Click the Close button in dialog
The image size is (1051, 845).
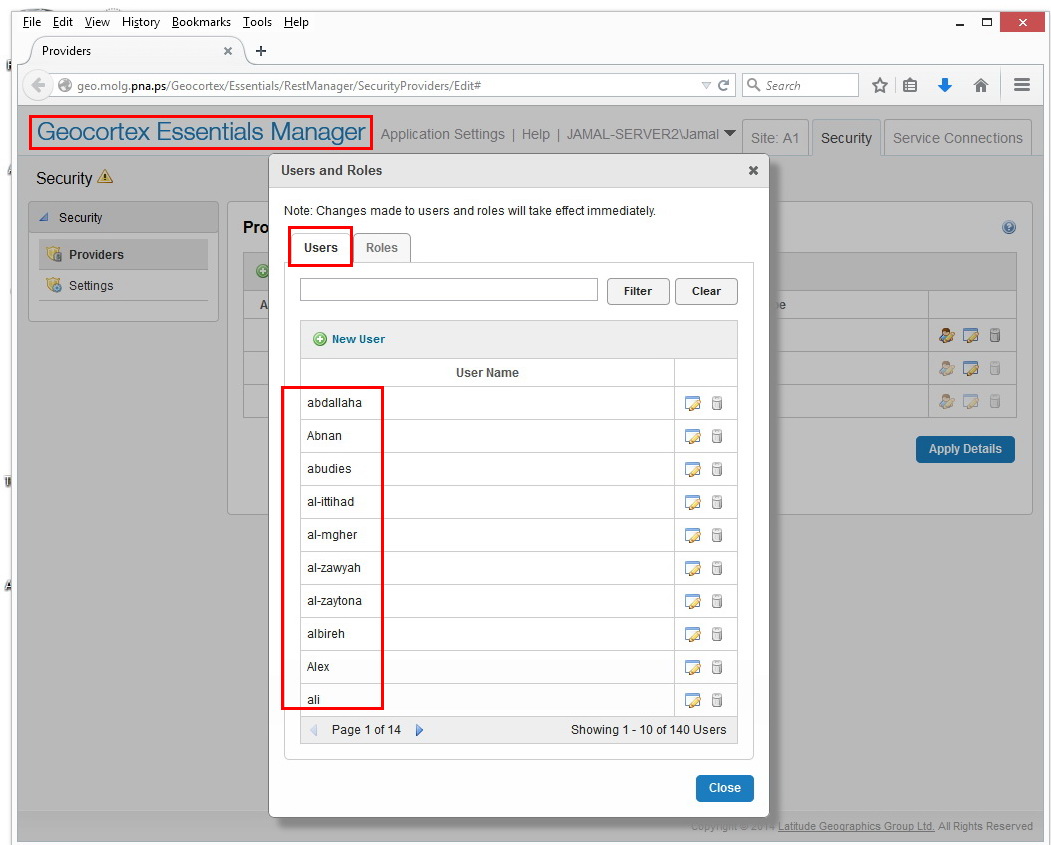pyautogui.click(x=725, y=788)
